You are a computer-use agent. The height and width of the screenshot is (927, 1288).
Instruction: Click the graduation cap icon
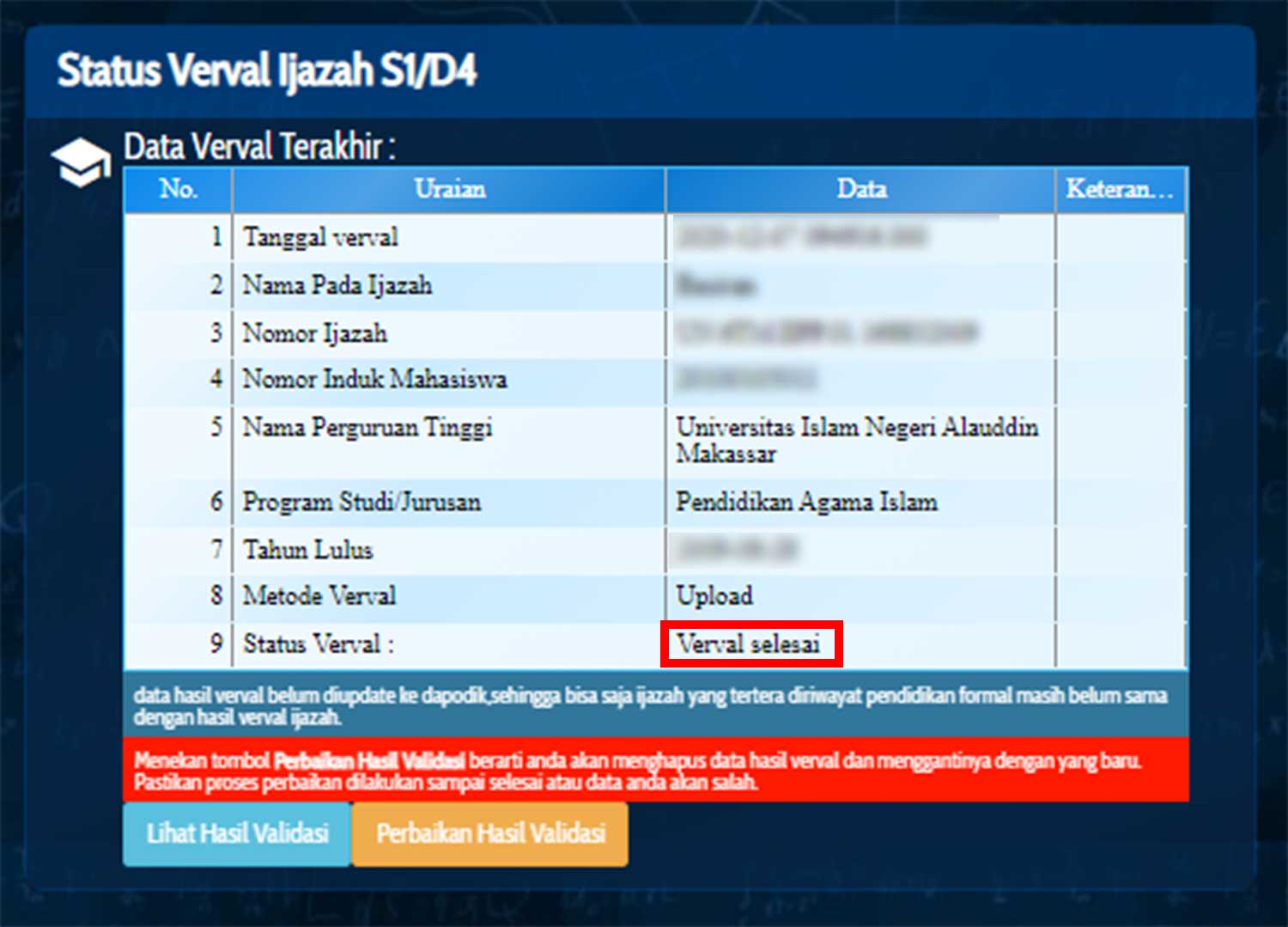click(81, 162)
